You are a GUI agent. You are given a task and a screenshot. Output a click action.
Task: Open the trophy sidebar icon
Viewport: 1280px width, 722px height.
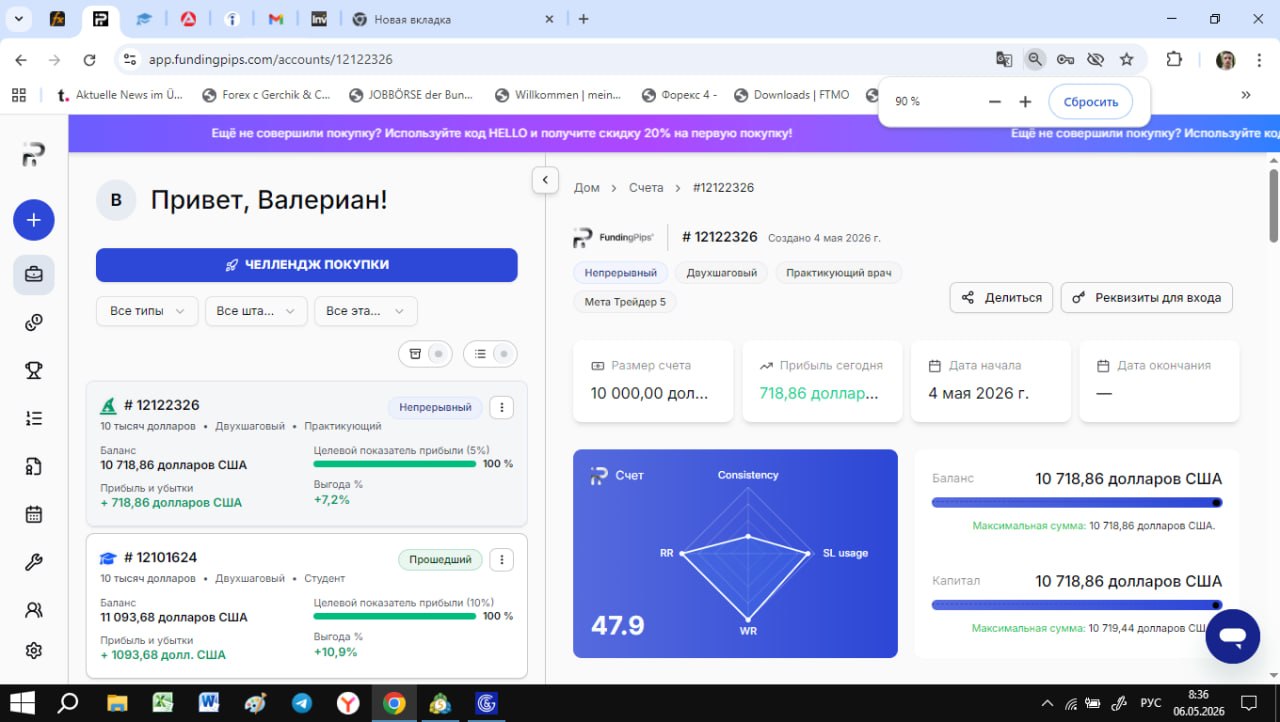point(34,371)
